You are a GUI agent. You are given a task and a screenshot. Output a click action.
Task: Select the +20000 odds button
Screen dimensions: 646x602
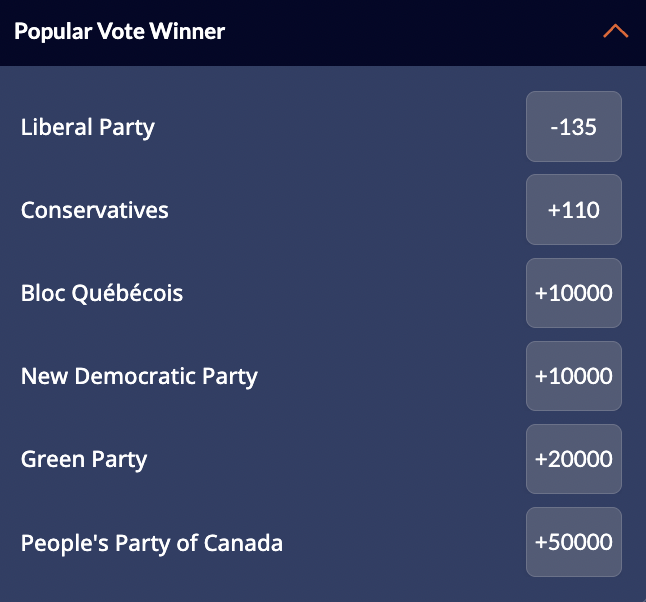tap(574, 459)
